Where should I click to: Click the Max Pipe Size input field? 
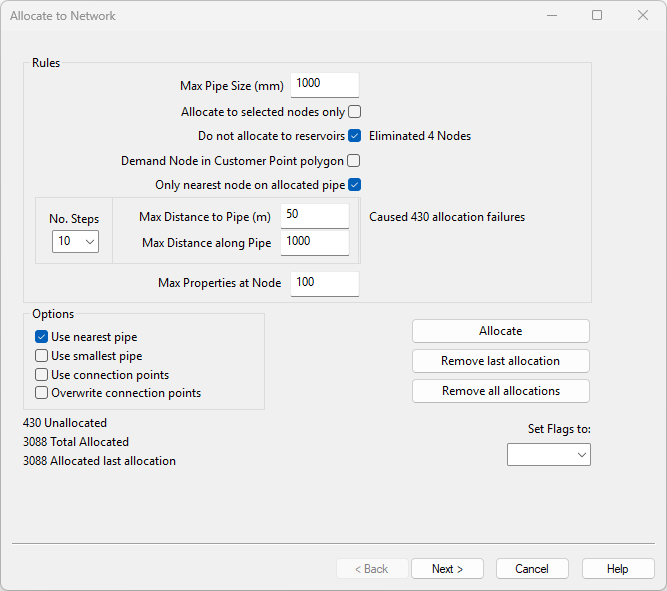tap(324, 85)
